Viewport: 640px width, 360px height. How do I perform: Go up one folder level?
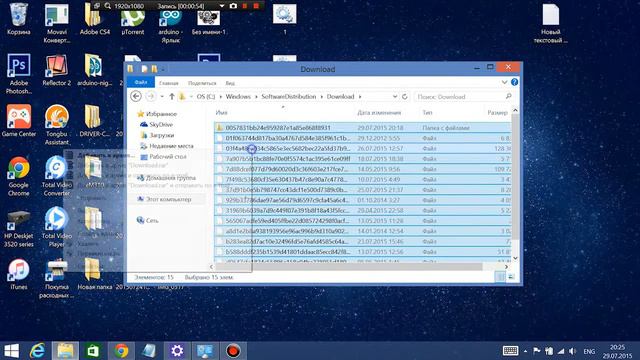pos(172,96)
